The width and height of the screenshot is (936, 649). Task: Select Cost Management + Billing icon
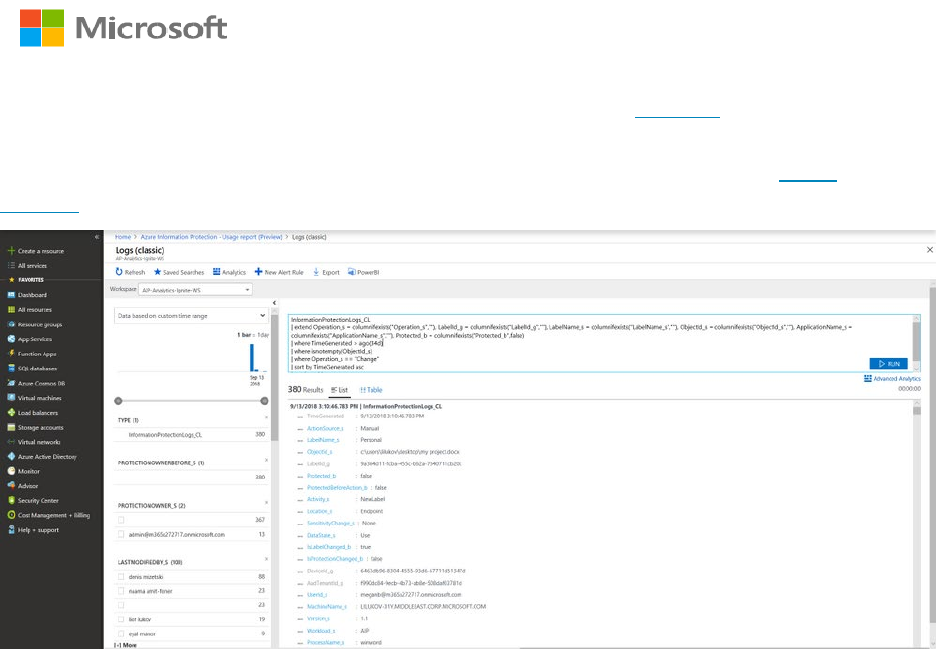[11, 515]
